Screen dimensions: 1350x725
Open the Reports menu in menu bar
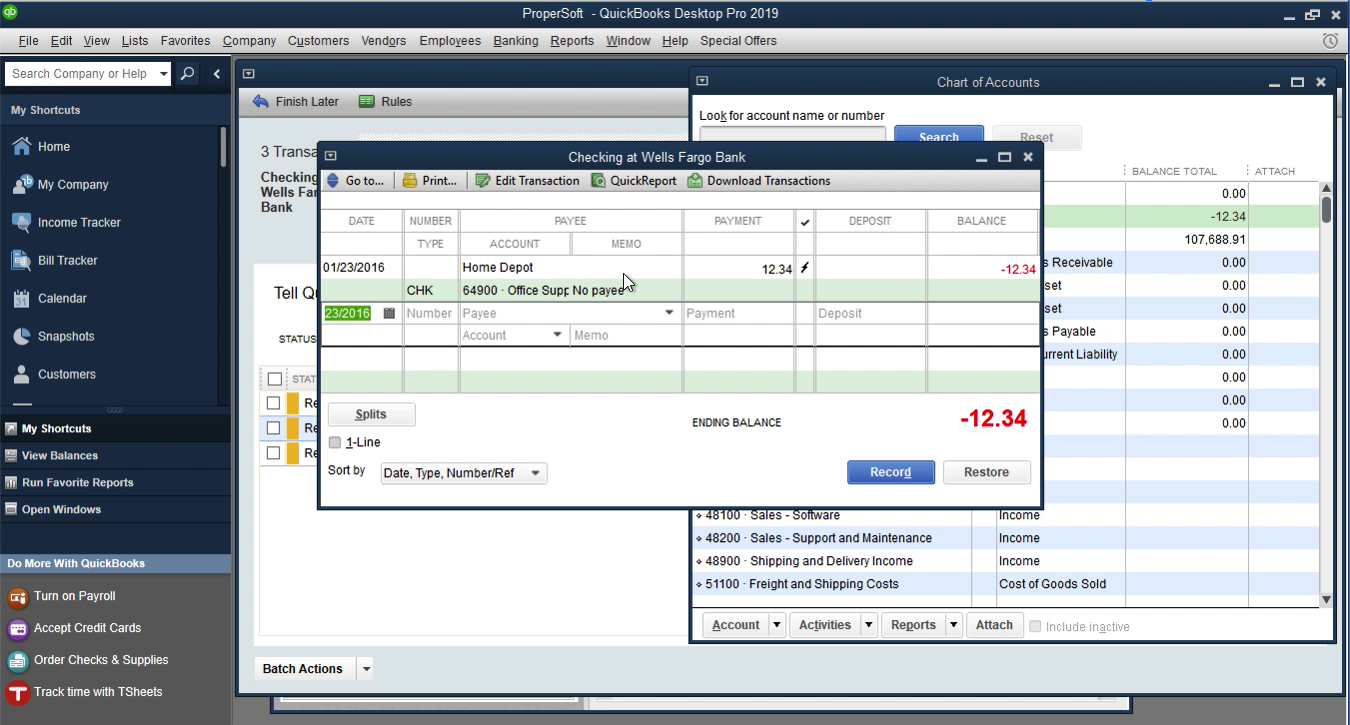point(572,41)
